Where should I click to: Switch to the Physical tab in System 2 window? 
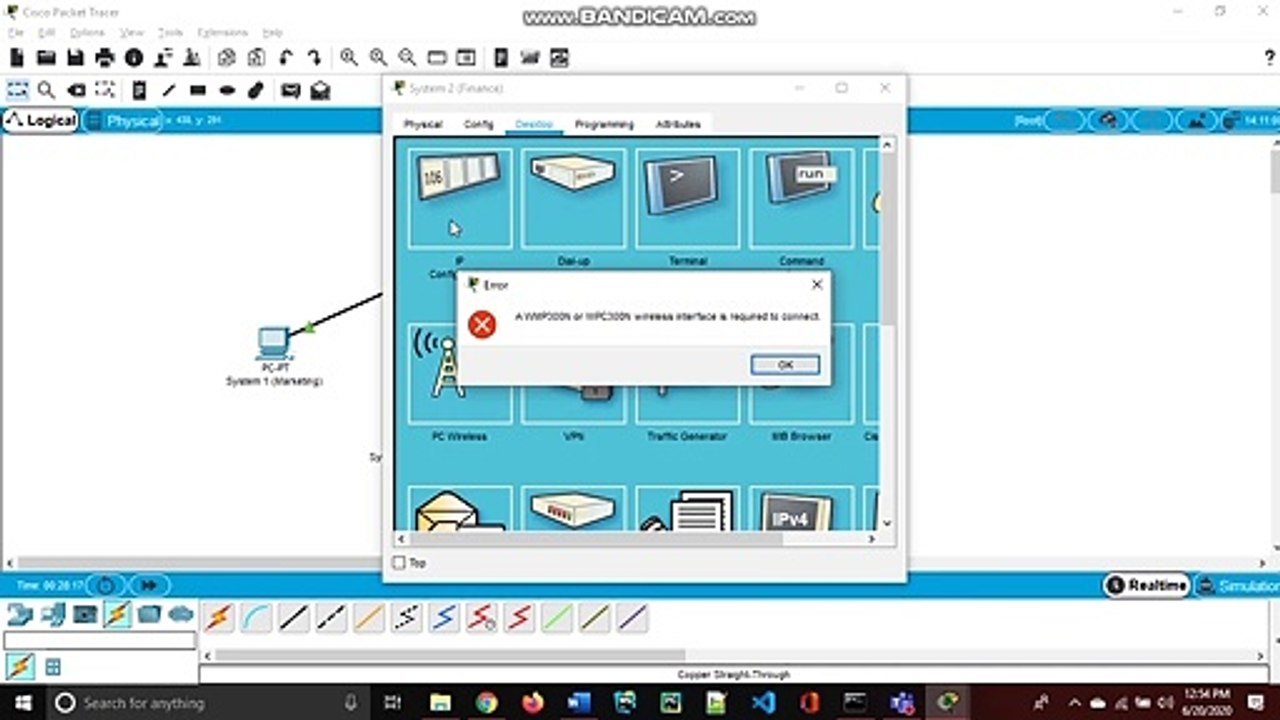(423, 124)
